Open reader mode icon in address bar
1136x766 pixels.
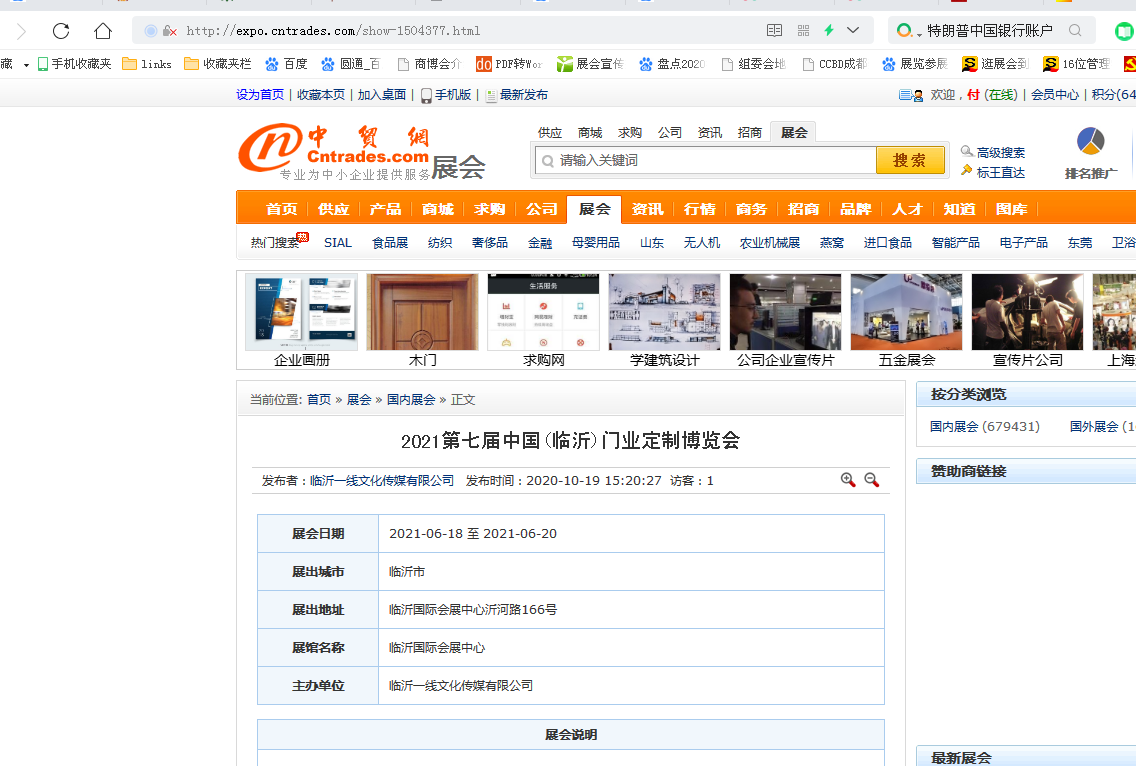(x=774, y=31)
